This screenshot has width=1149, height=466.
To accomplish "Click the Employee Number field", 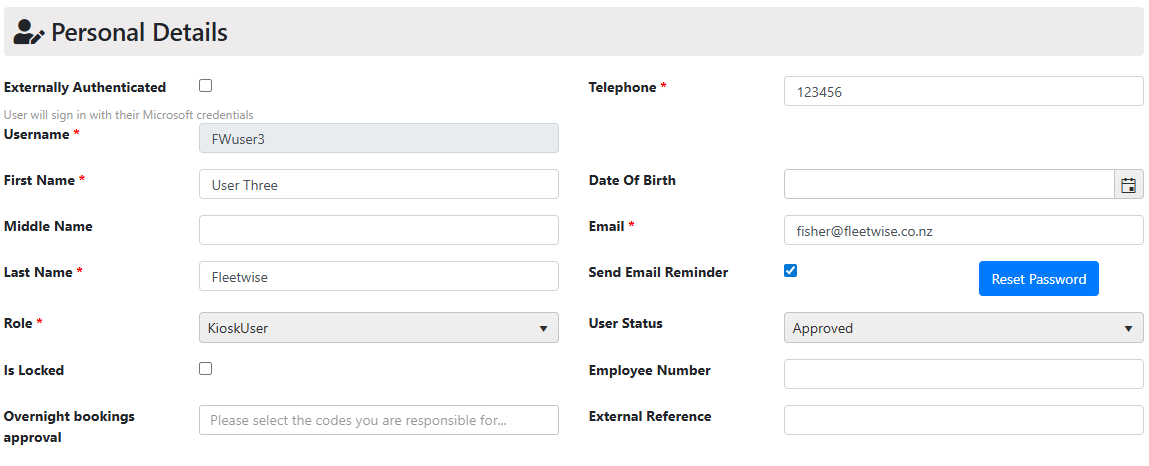I will click(x=964, y=374).
